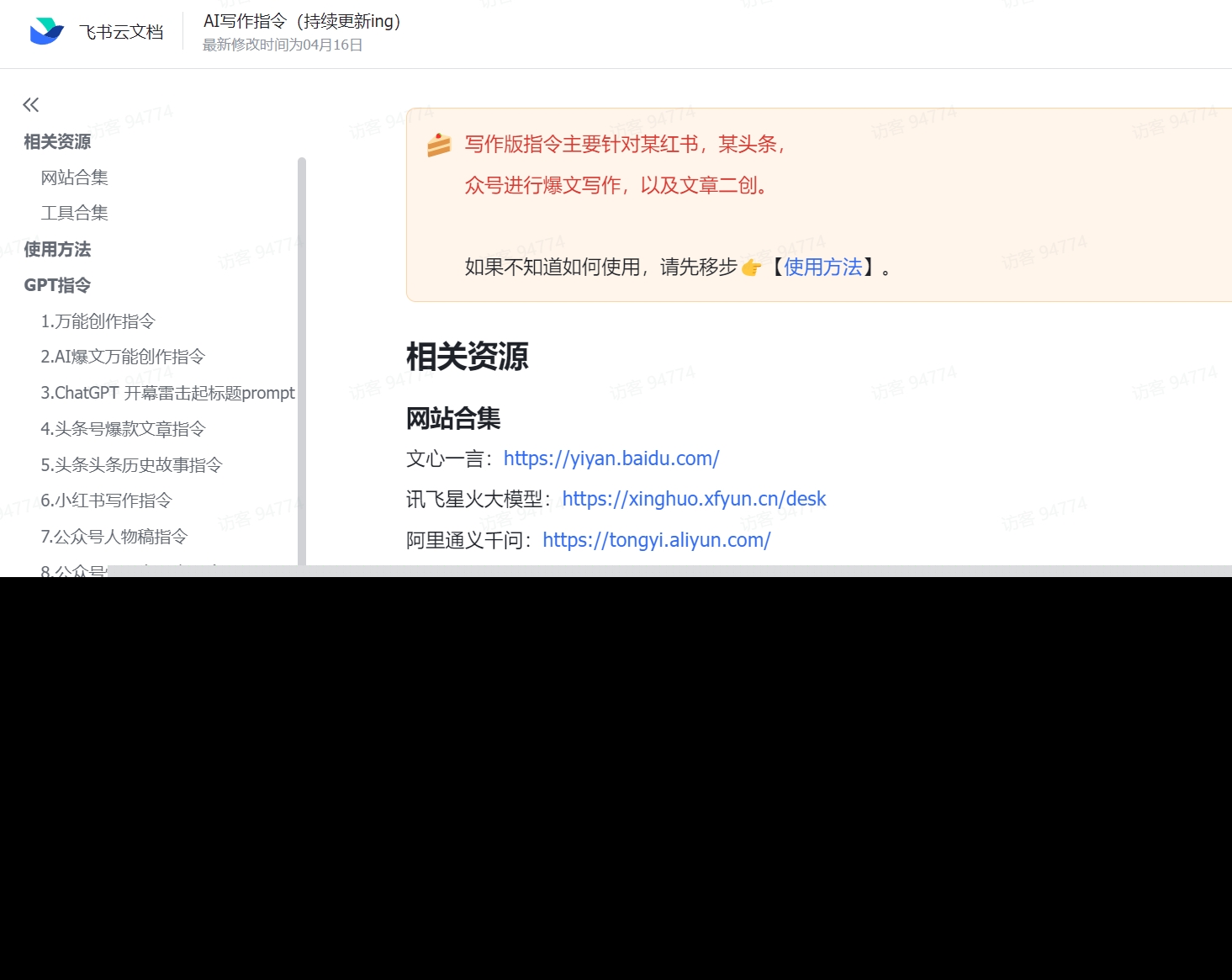
Task: Select 网站合集 in the outline
Action: point(75,177)
